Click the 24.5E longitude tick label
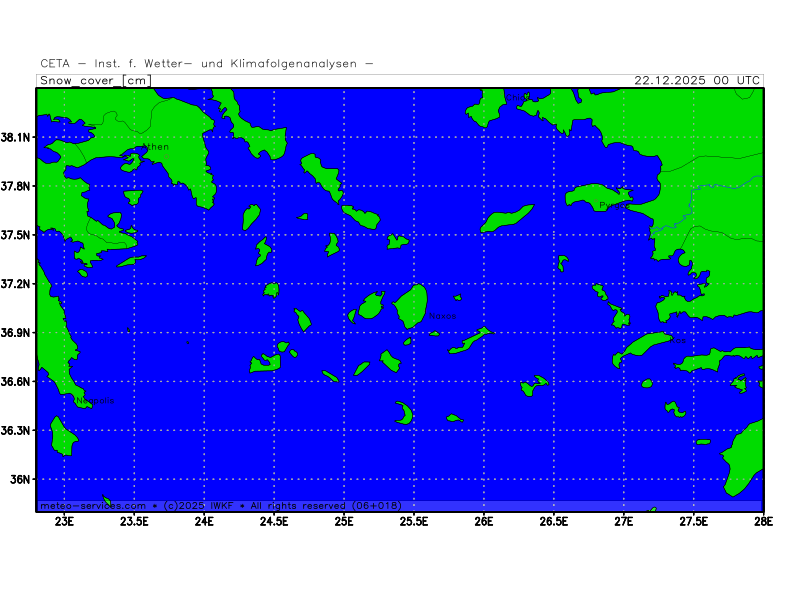800x600 pixels. point(274,521)
